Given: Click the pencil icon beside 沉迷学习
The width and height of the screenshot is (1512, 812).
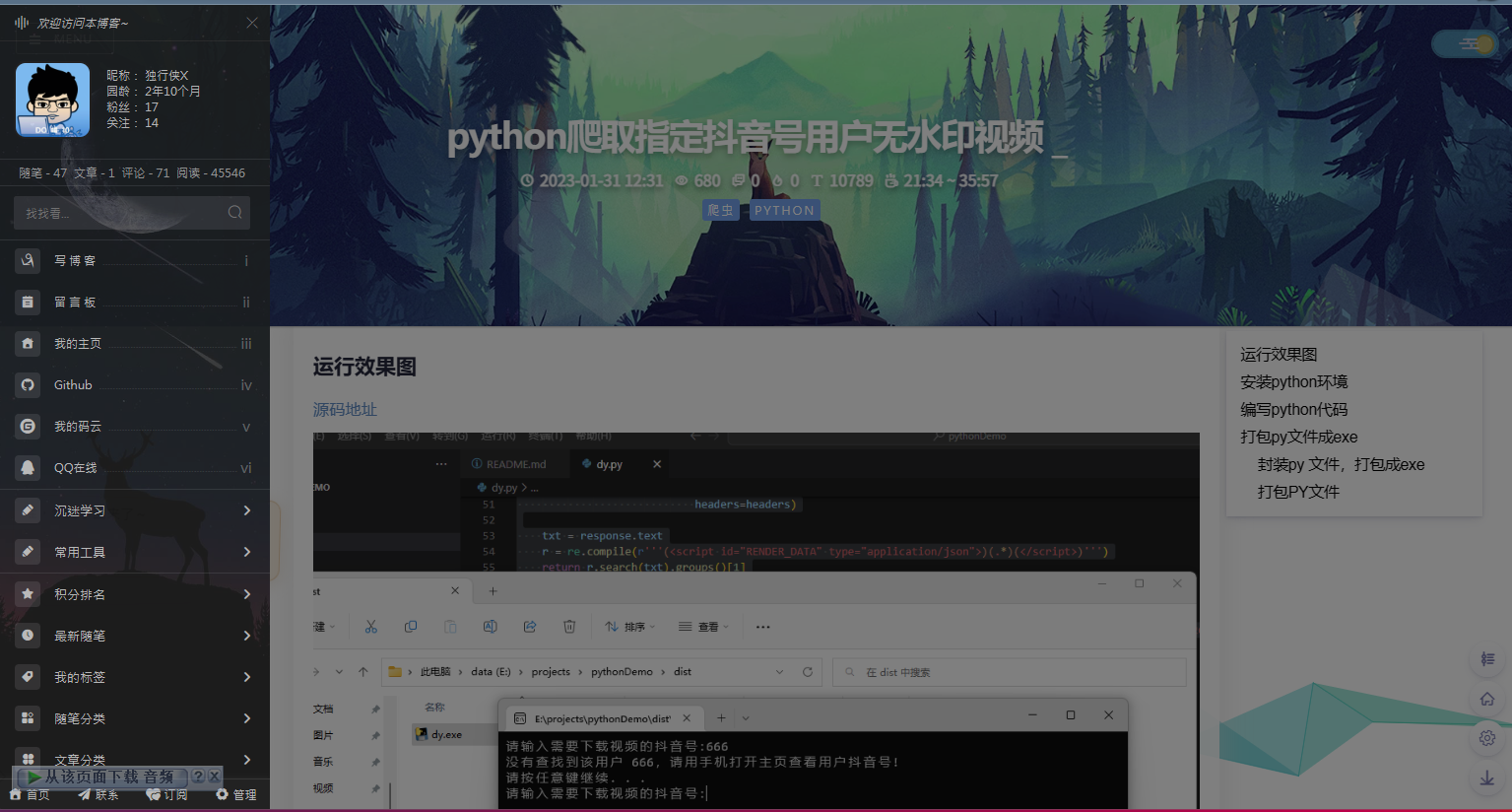Looking at the screenshot, I should click(28, 510).
